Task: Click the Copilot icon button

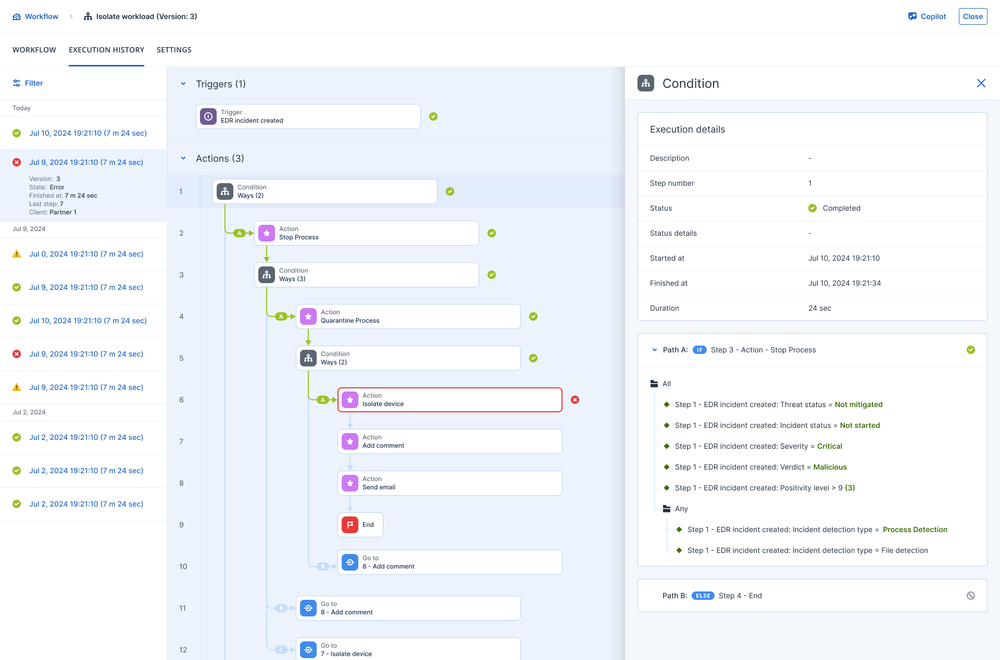Action: 912,17
